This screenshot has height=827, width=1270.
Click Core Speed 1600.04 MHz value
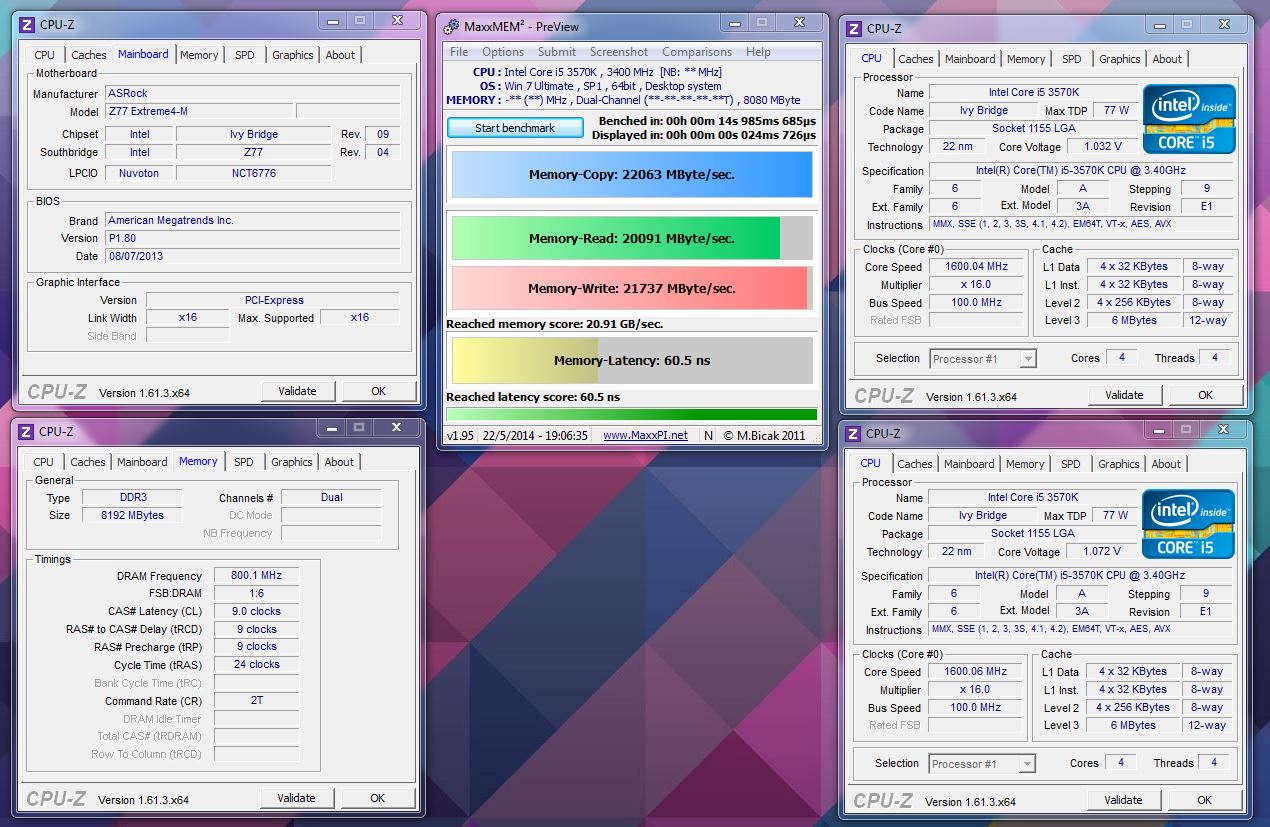pos(976,267)
